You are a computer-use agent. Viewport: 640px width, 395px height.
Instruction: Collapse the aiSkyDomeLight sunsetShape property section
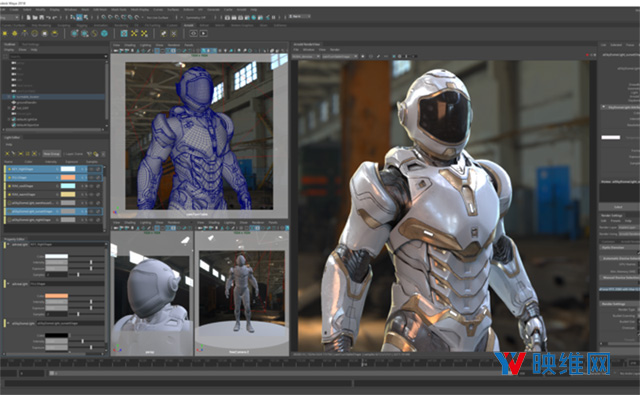pyautogui.click(x=8, y=323)
